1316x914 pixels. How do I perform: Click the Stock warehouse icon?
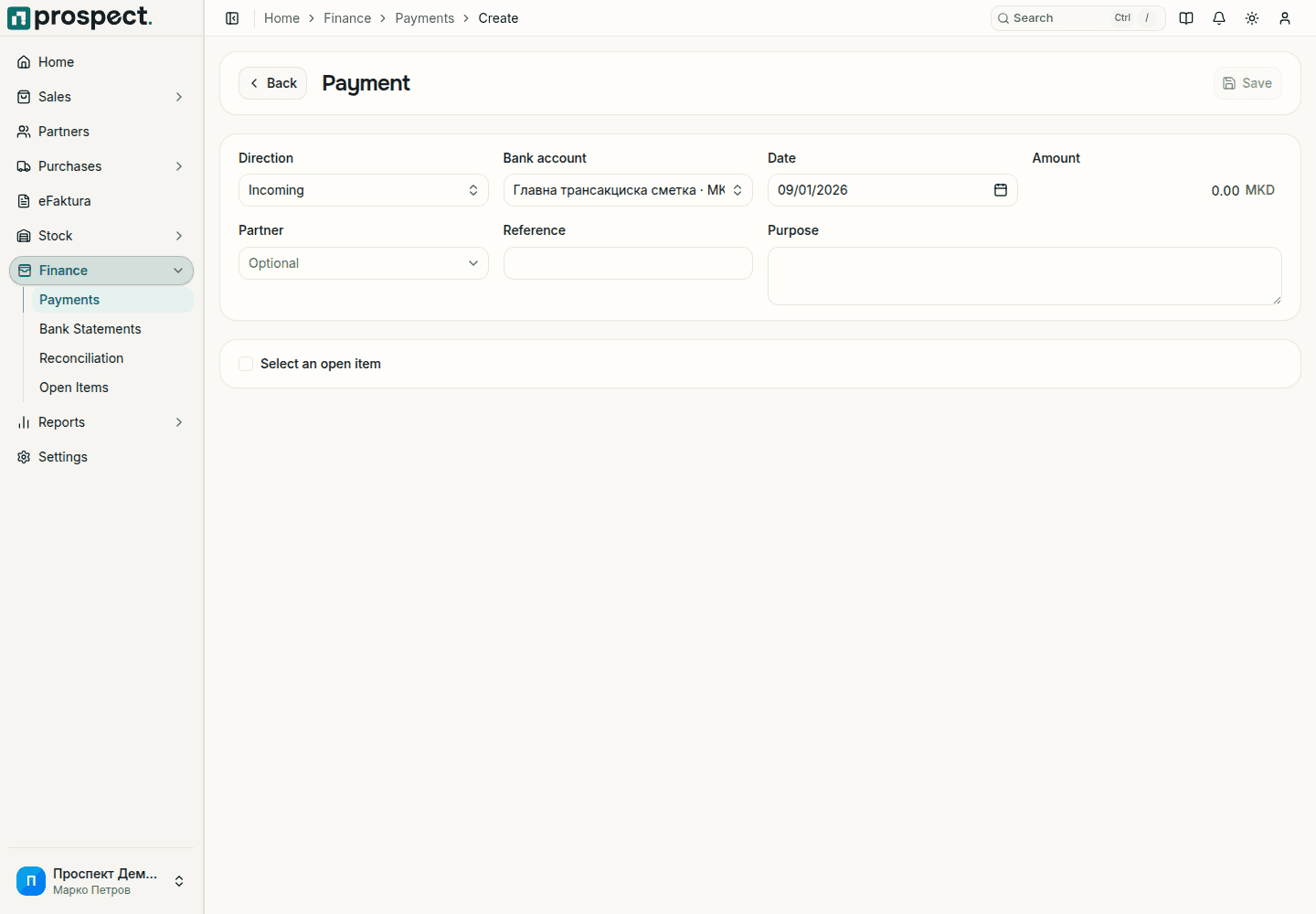coord(24,236)
